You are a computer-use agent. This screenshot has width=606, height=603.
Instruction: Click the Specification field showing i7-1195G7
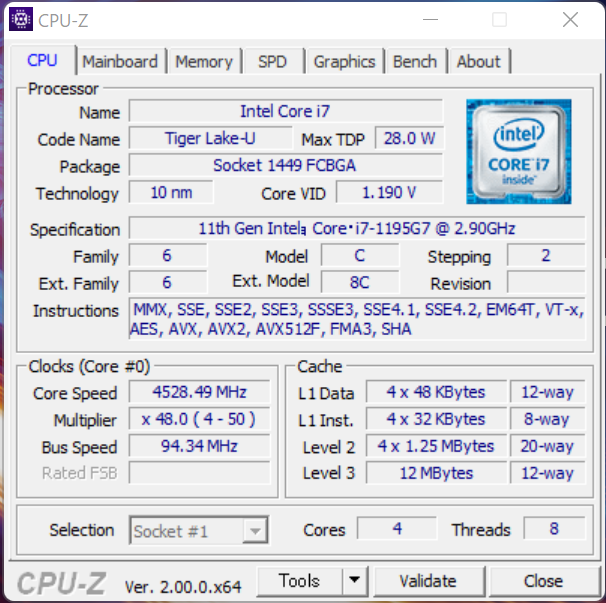tap(357, 228)
